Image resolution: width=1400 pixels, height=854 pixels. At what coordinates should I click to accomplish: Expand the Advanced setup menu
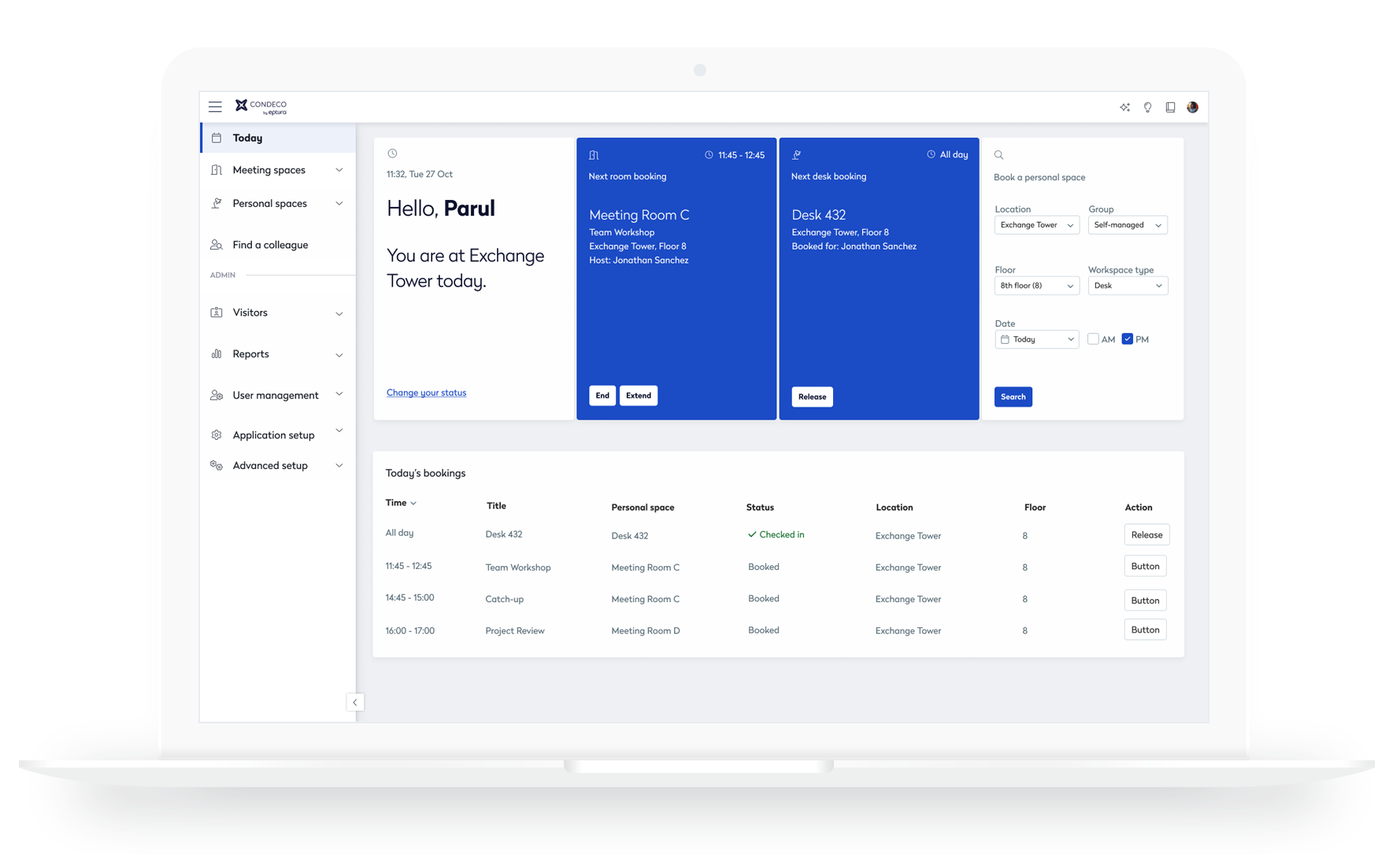pos(269,465)
